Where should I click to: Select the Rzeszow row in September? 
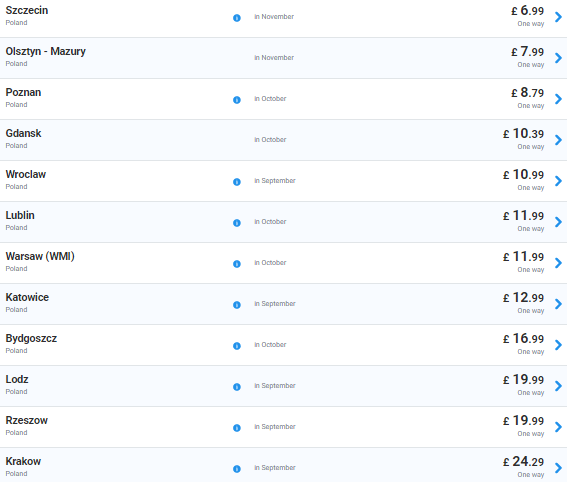(x=284, y=427)
